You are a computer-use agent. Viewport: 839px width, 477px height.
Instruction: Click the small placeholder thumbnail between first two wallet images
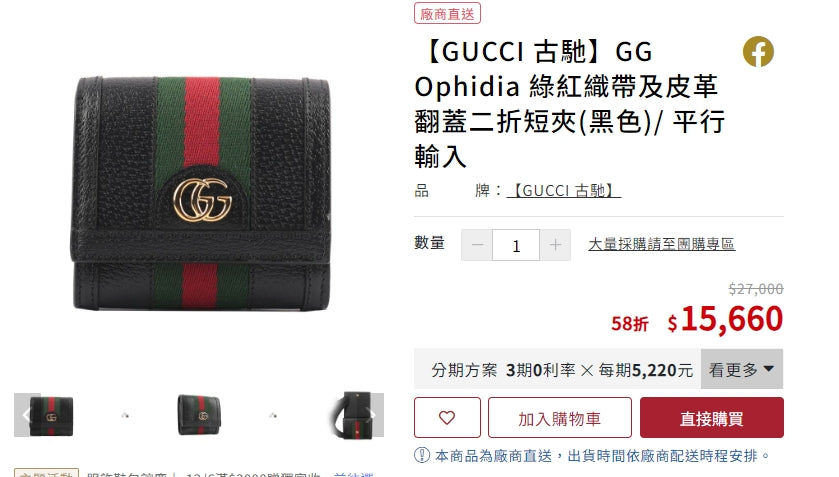click(x=125, y=415)
